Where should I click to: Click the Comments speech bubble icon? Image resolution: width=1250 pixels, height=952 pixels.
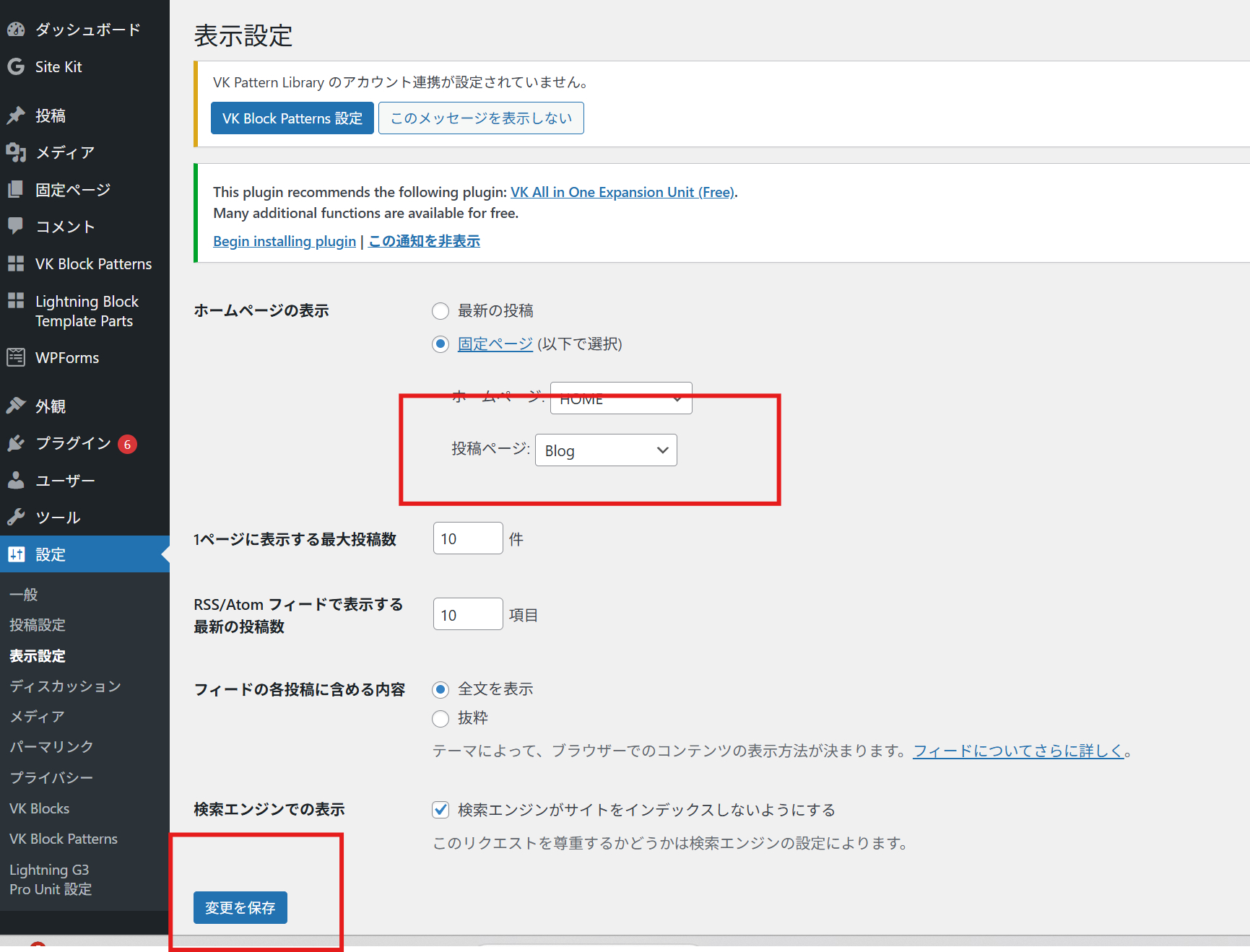point(16,227)
